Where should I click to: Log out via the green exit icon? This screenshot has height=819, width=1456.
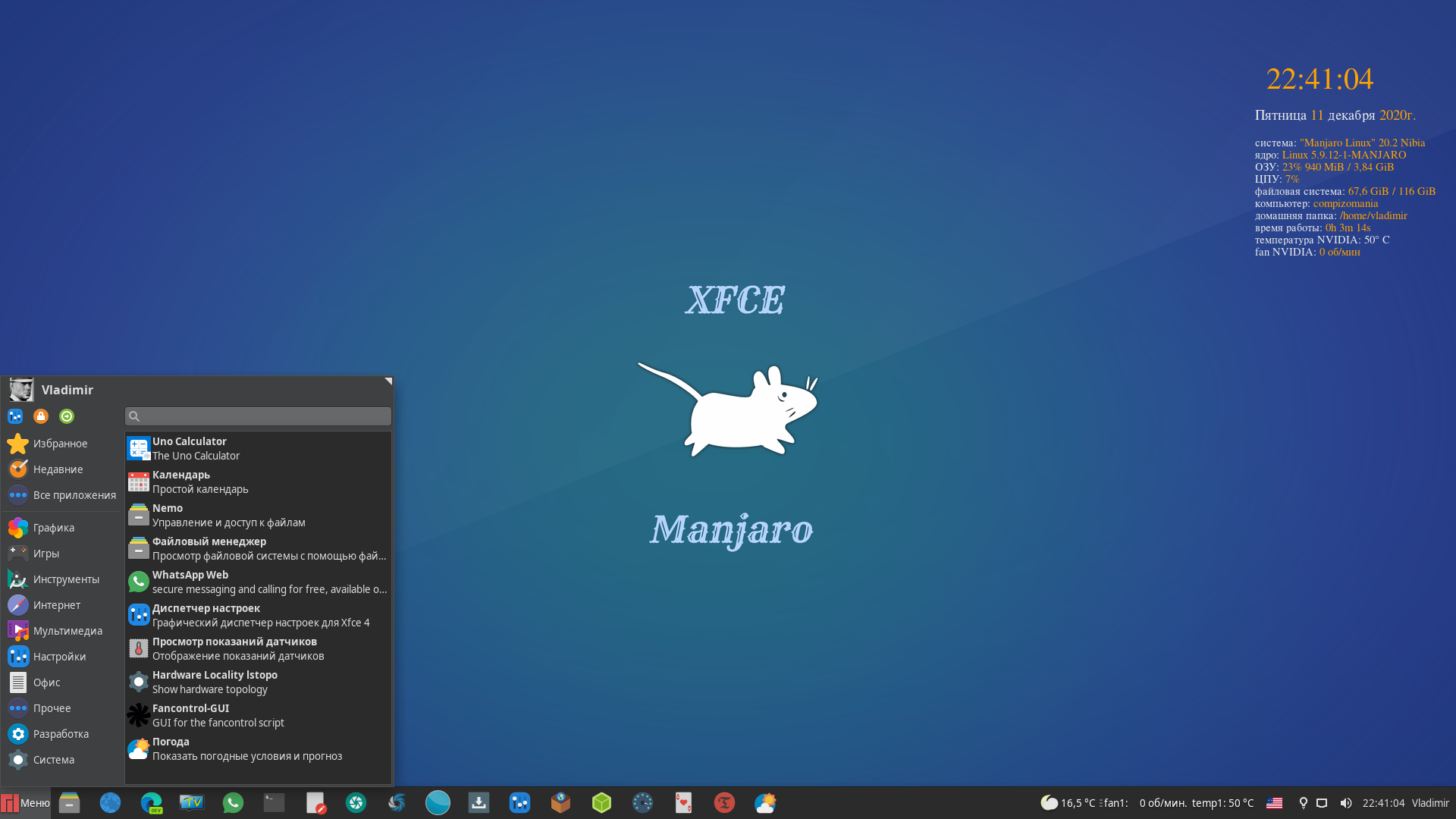pyautogui.click(x=67, y=416)
